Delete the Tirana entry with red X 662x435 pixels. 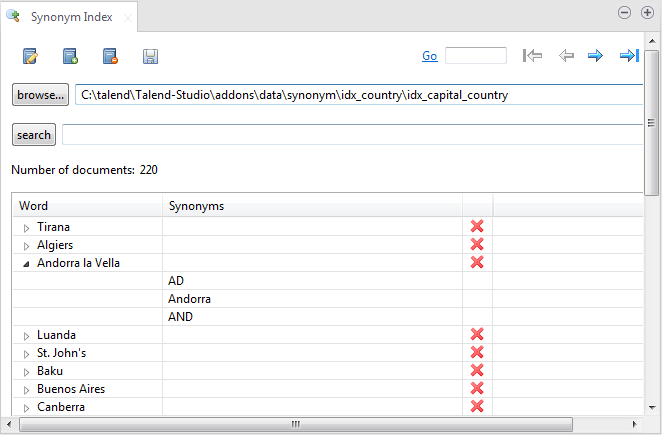tap(477, 227)
